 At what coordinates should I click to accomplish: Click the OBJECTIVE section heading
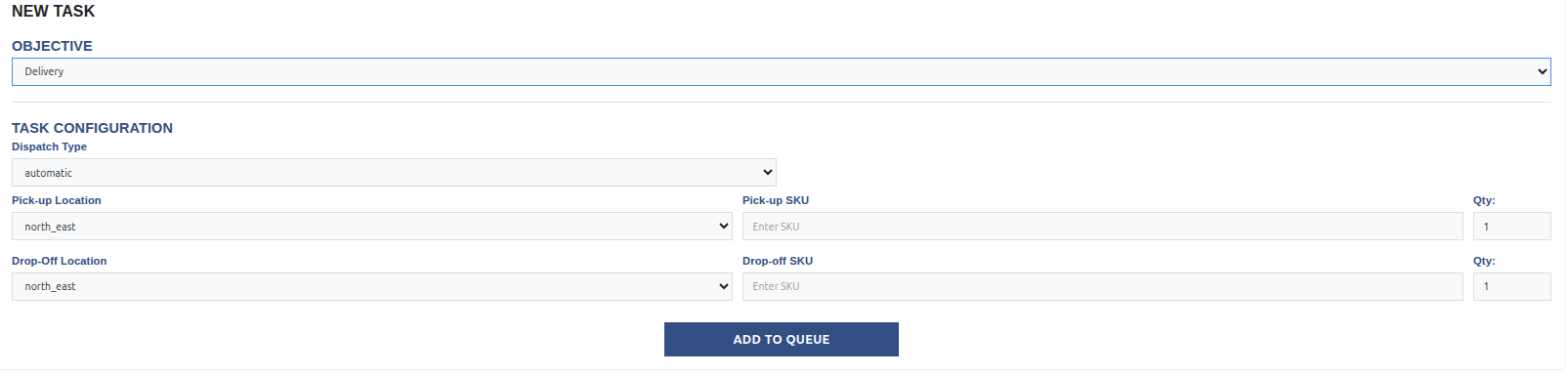pyautogui.click(x=52, y=46)
